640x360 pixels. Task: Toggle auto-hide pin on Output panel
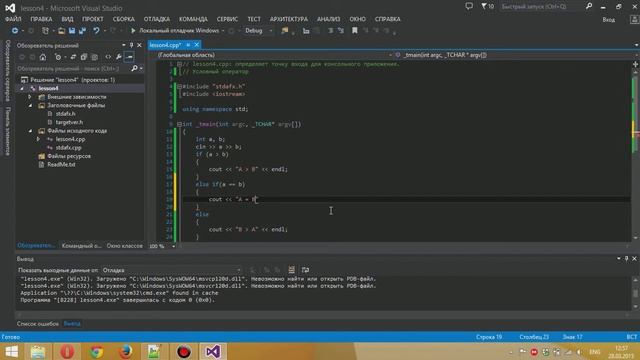pos(627,259)
